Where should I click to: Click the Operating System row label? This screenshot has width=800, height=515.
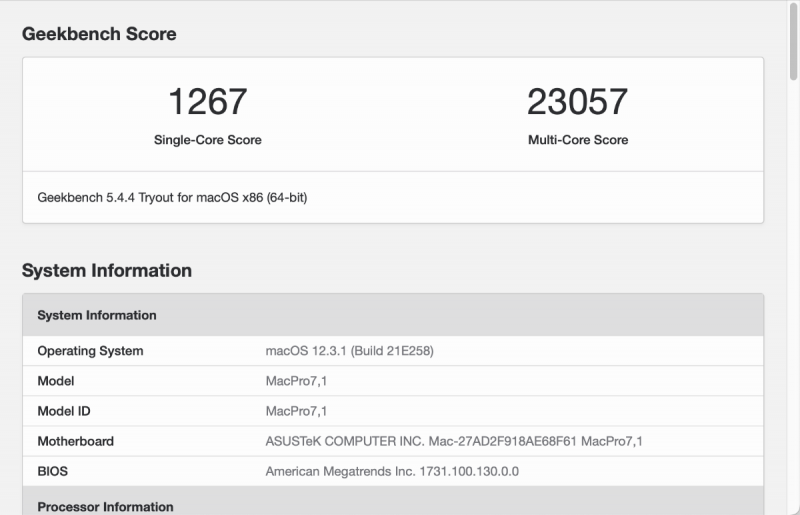[x=90, y=351]
